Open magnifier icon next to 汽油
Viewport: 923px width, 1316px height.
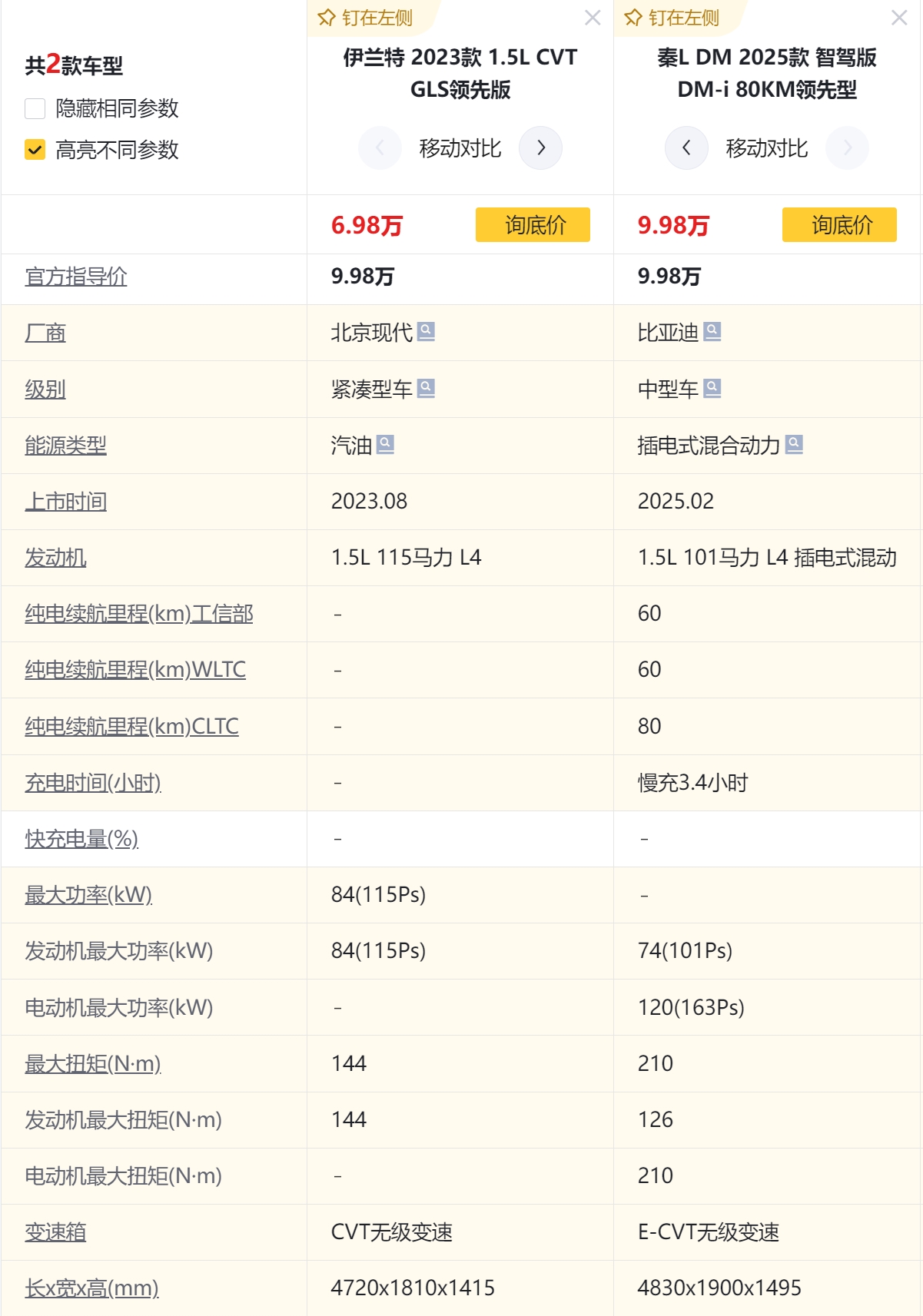[385, 444]
